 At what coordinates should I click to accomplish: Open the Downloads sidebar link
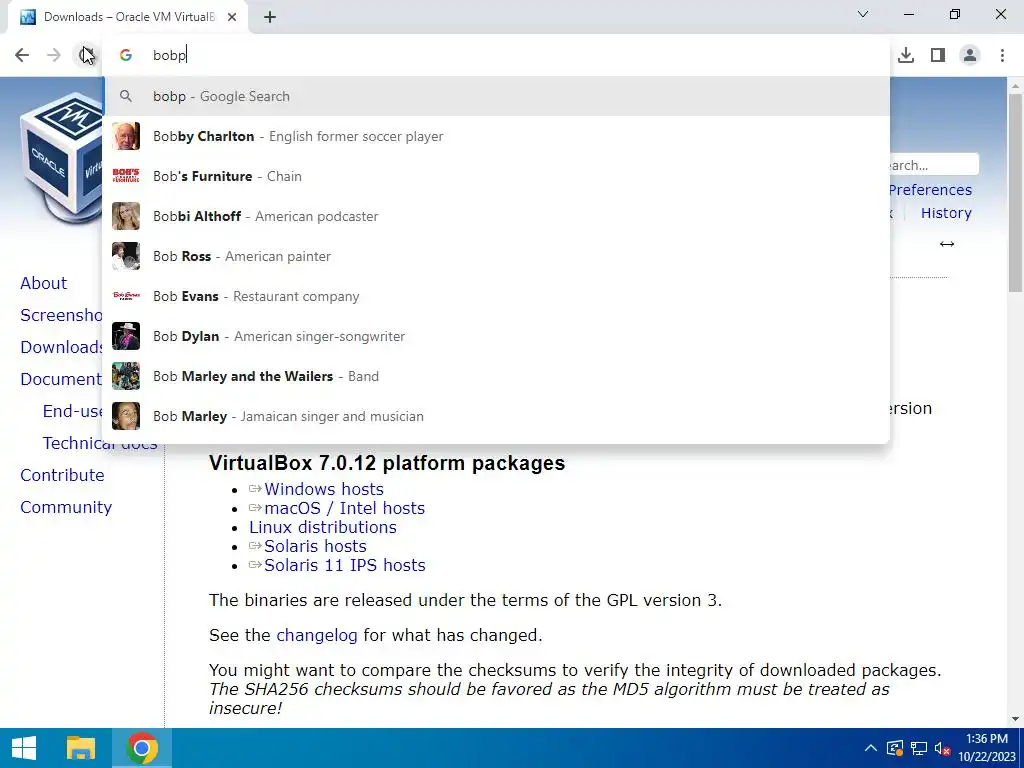click(61, 347)
